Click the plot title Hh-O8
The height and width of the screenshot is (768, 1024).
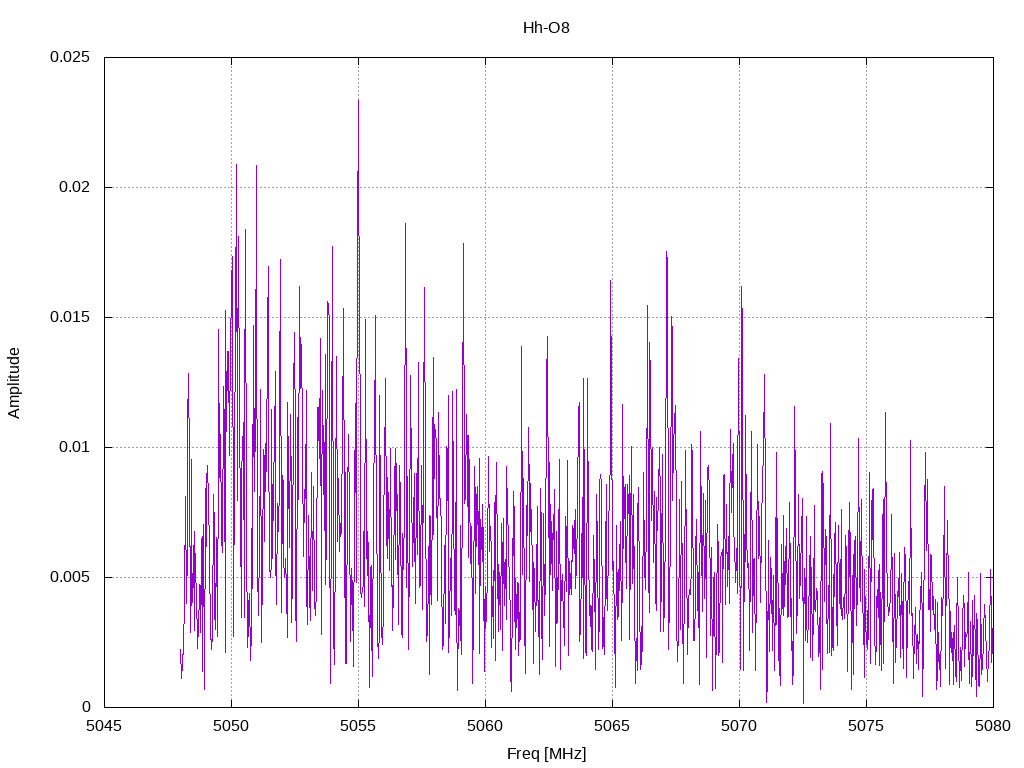coord(546,28)
